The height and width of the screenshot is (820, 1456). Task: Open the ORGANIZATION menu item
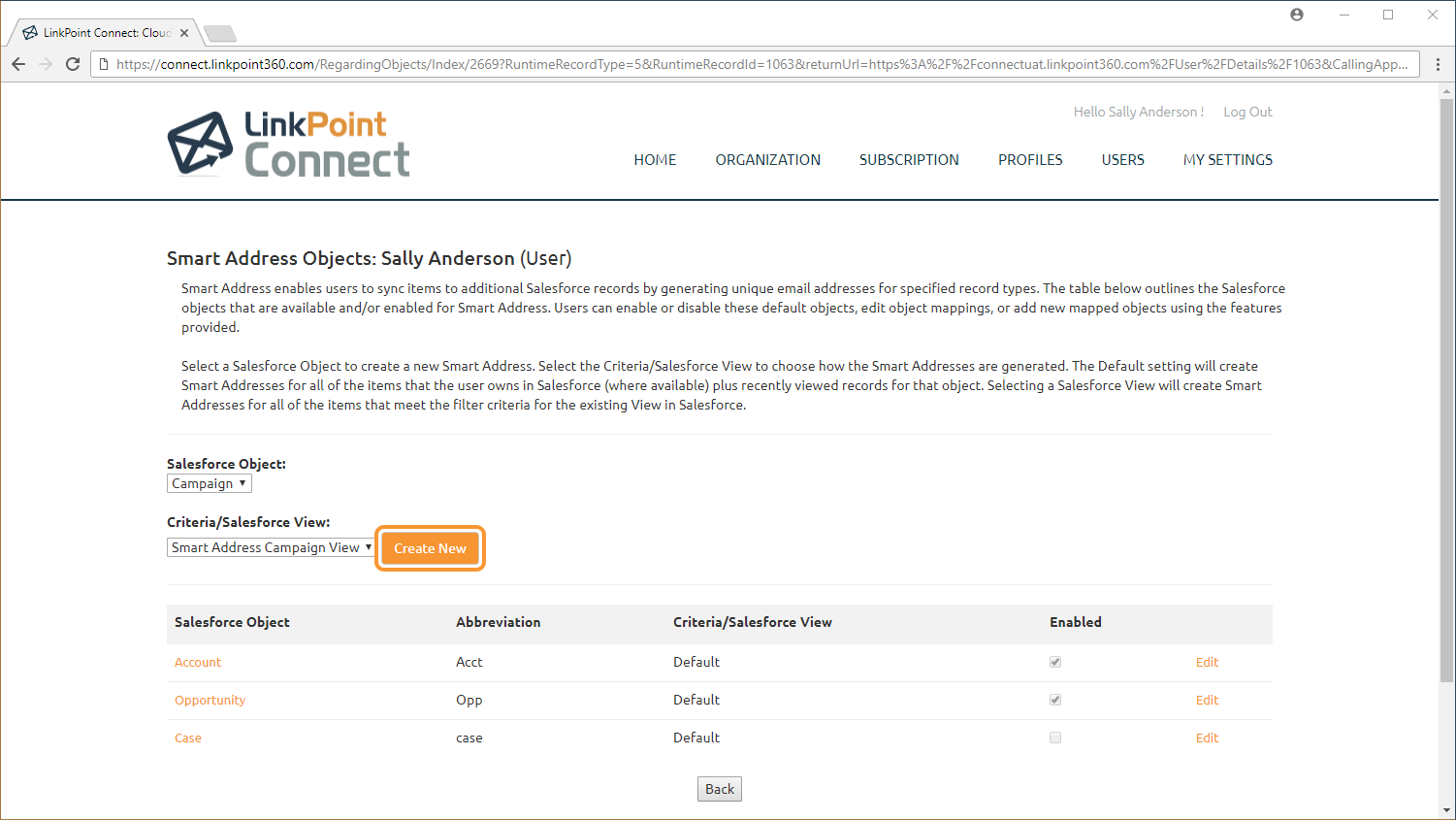768,160
